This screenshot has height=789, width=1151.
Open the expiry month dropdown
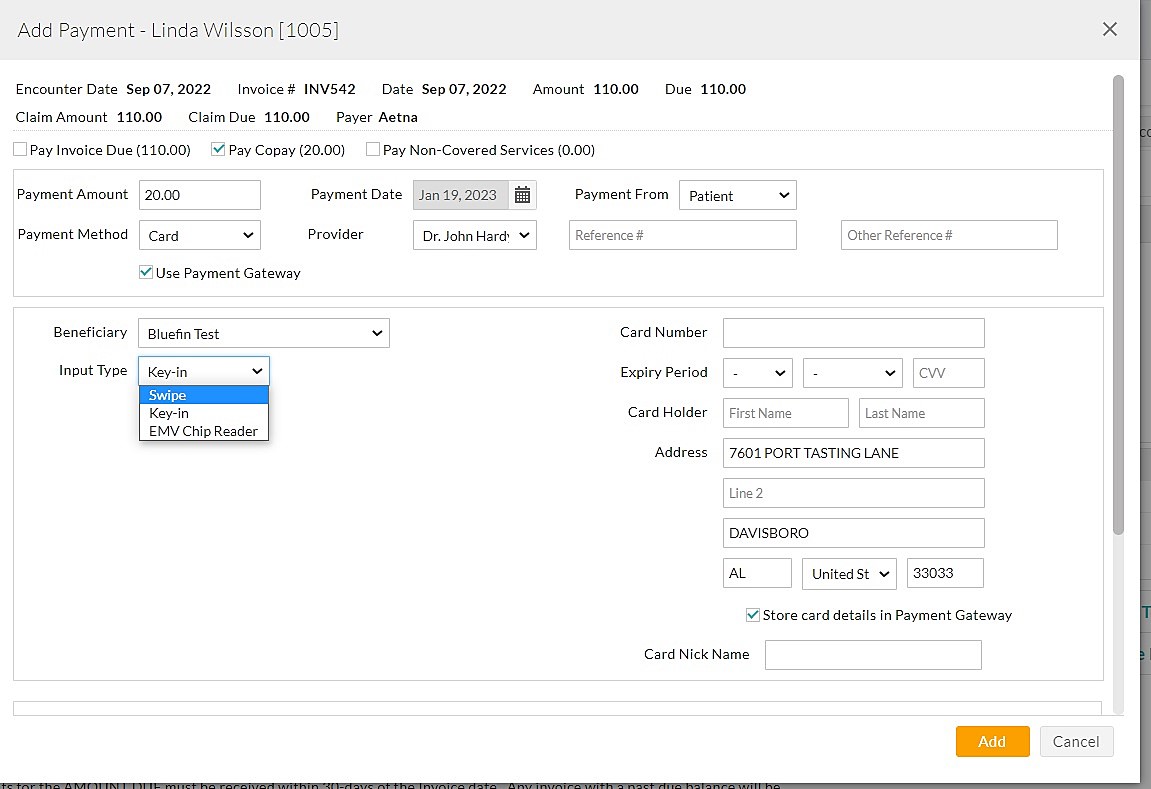(757, 372)
